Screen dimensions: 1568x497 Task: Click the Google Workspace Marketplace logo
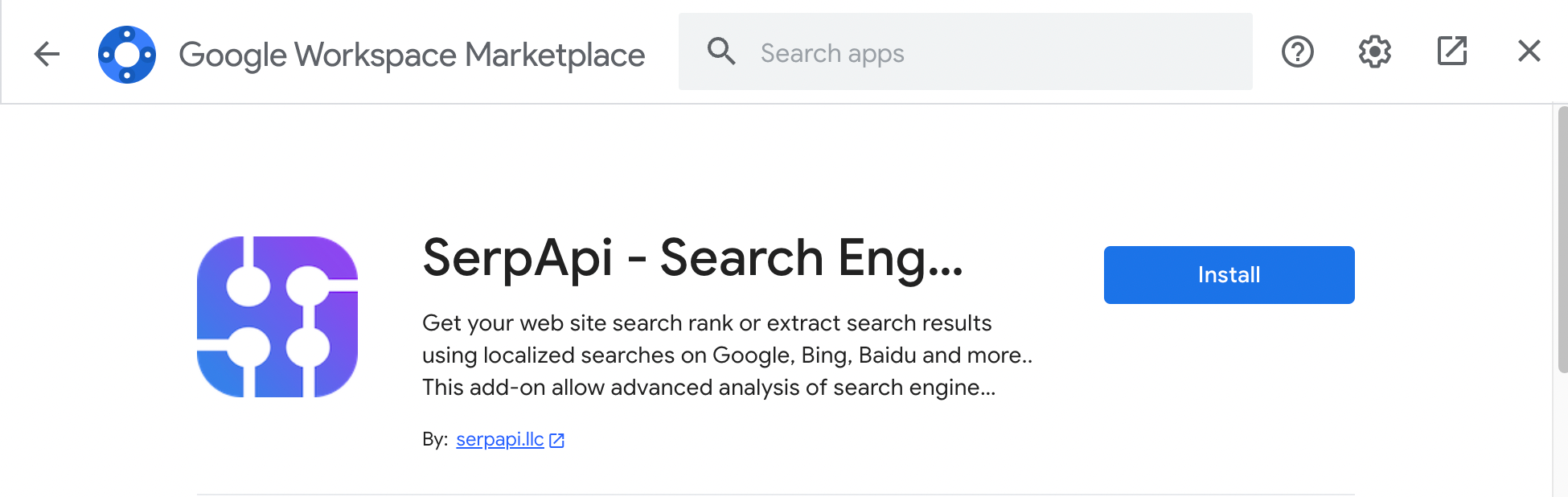[x=127, y=54]
